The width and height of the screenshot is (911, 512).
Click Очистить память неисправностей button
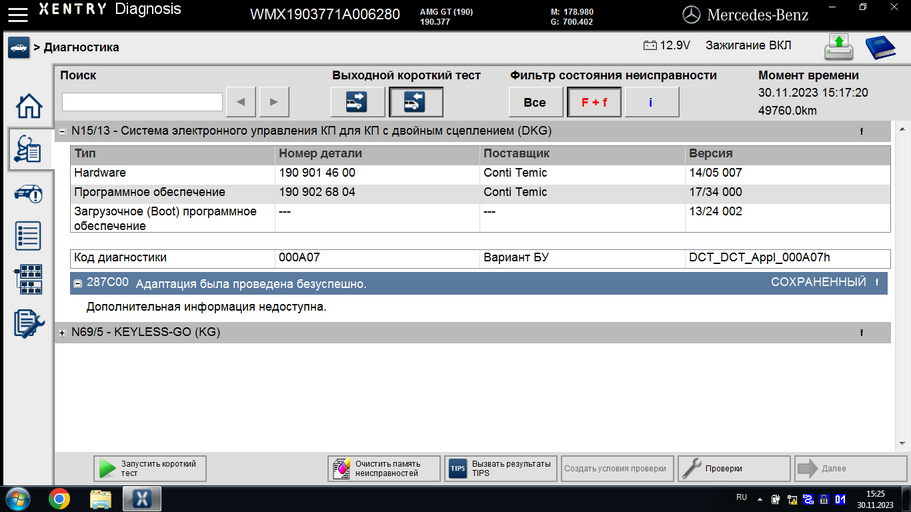(383, 468)
